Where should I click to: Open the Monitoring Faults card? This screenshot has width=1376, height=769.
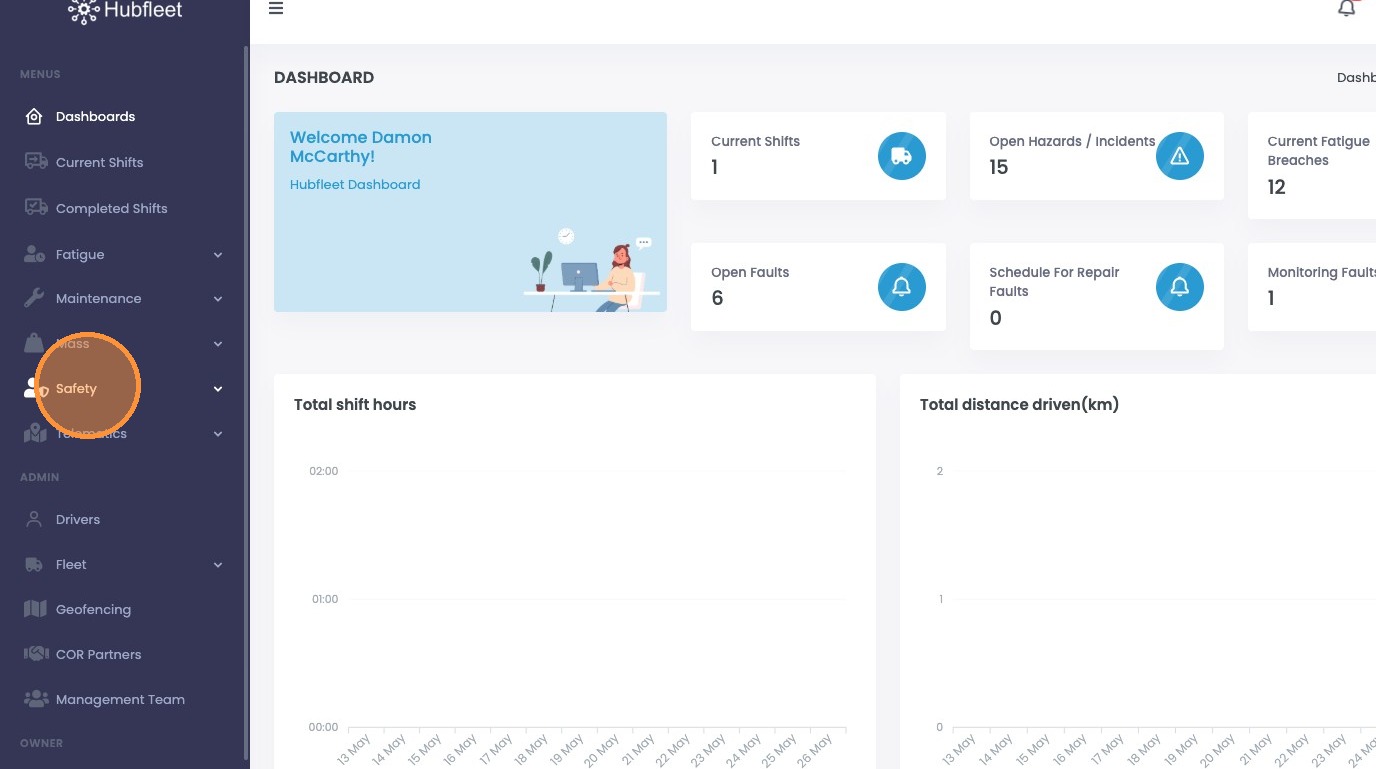click(x=1312, y=287)
